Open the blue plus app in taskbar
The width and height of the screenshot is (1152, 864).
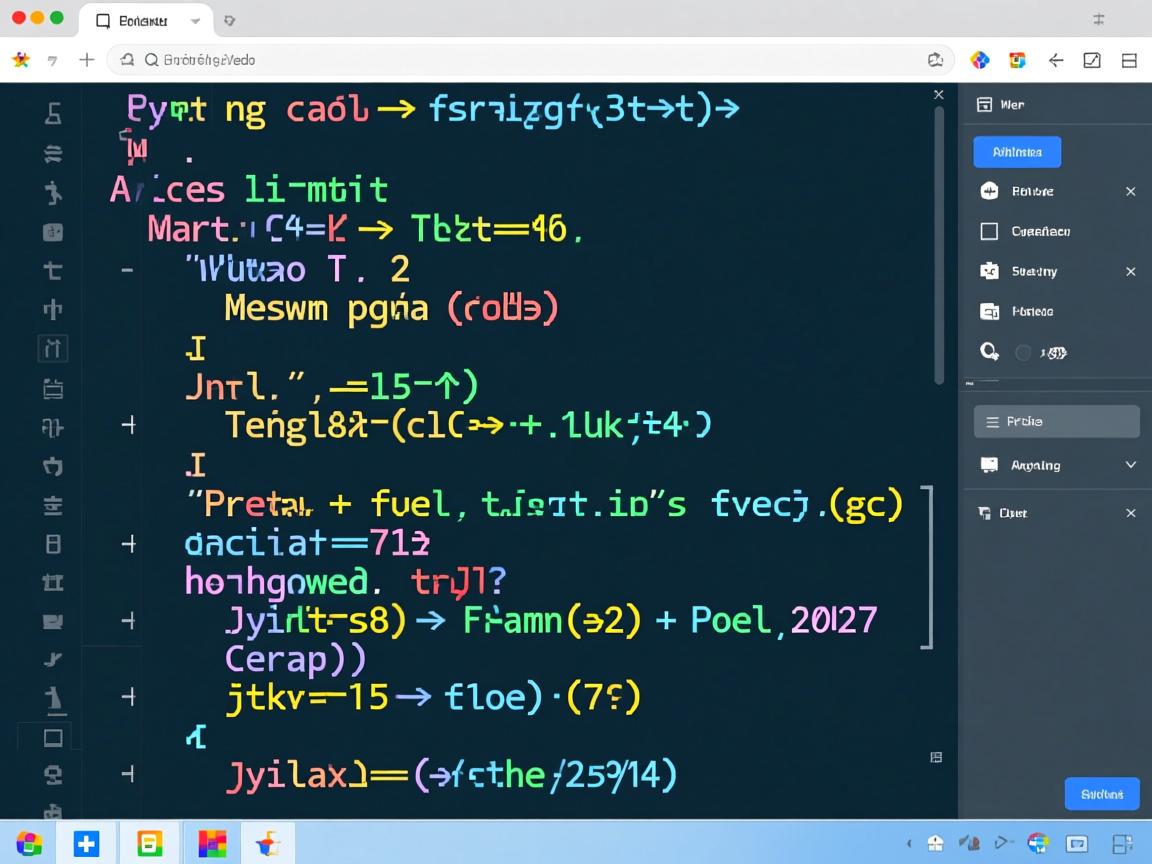coord(87,843)
